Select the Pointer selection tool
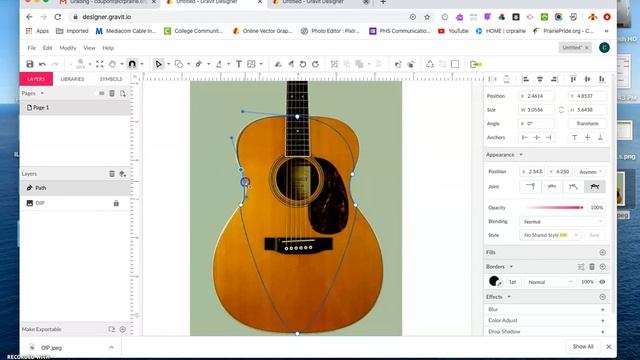 tap(158, 64)
